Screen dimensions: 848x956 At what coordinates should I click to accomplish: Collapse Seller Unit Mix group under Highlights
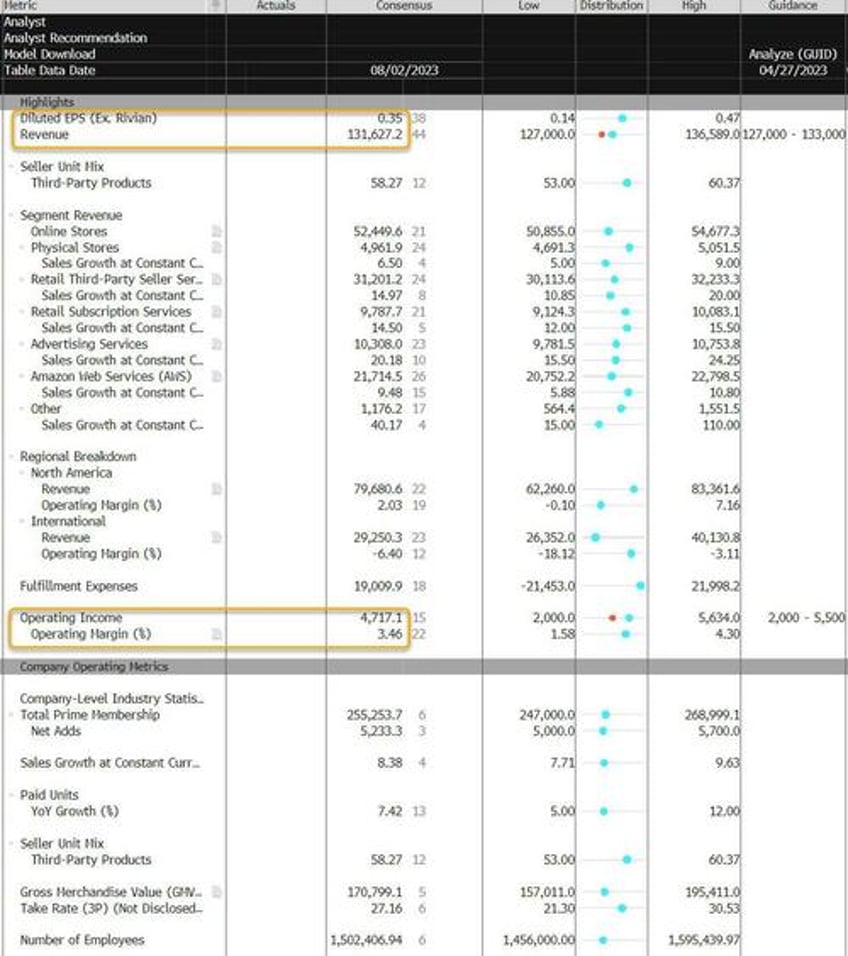[12, 166]
